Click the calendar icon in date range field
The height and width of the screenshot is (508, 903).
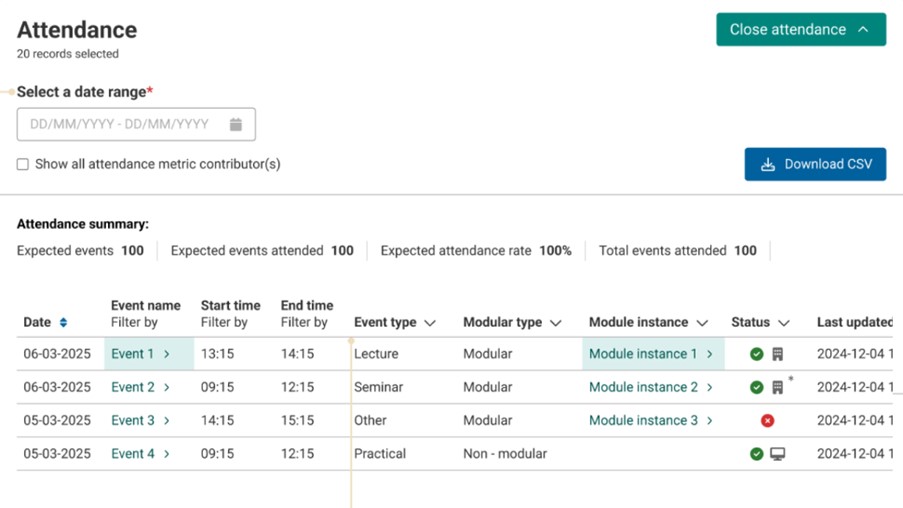point(236,125)
